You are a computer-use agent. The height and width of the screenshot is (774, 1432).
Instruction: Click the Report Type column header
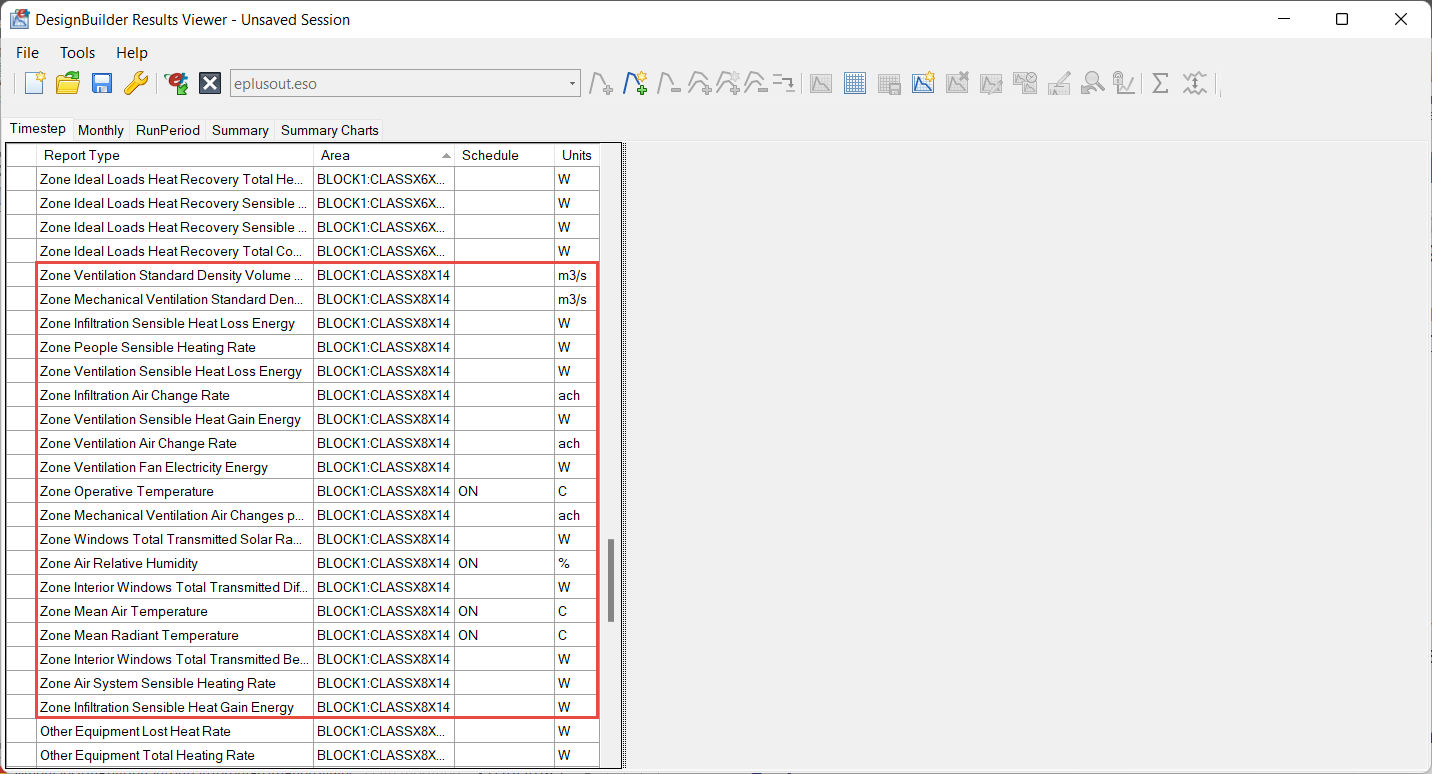pyautogui.click(x=175, y=155)
